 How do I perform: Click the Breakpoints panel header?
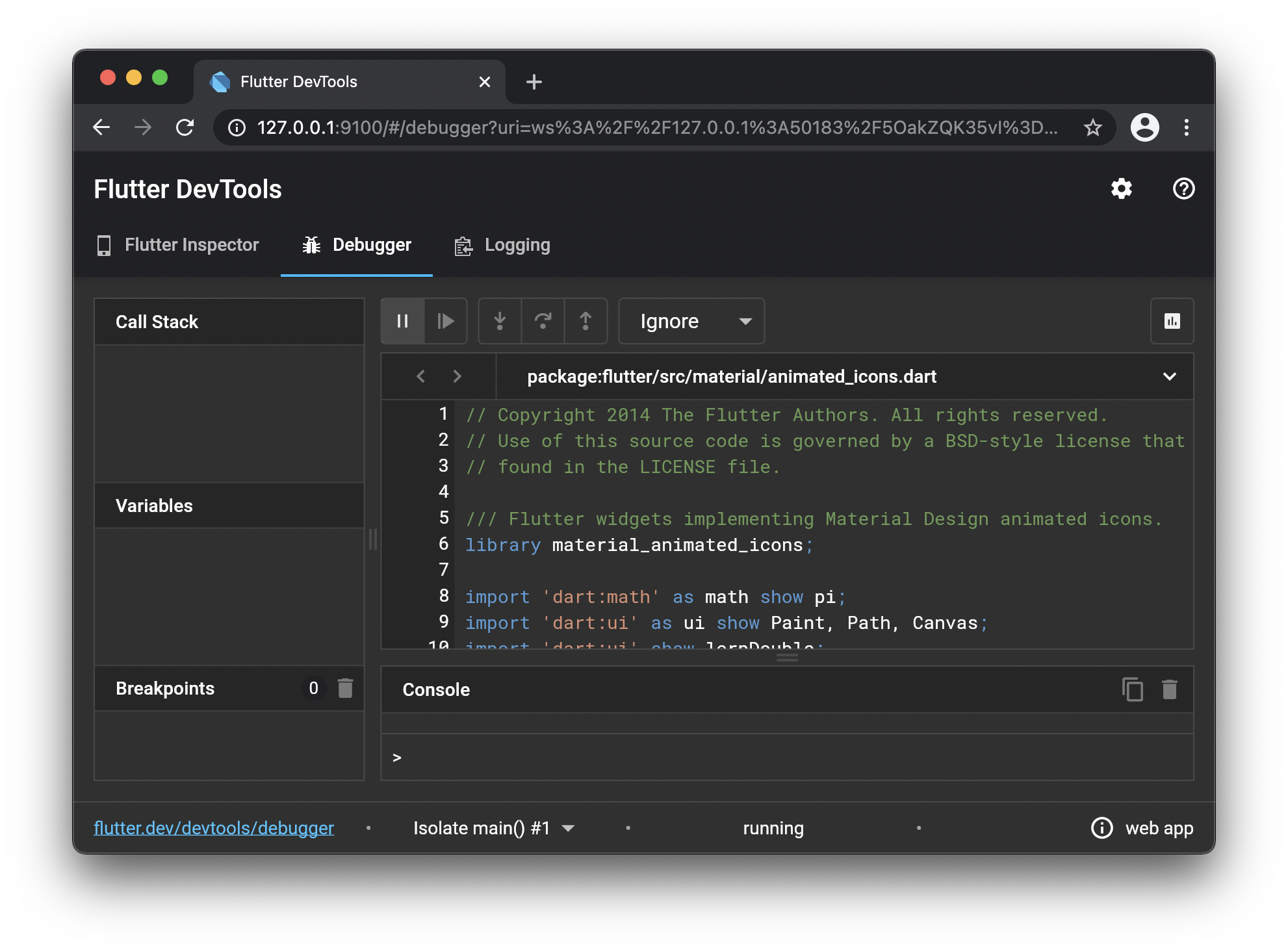229,688
